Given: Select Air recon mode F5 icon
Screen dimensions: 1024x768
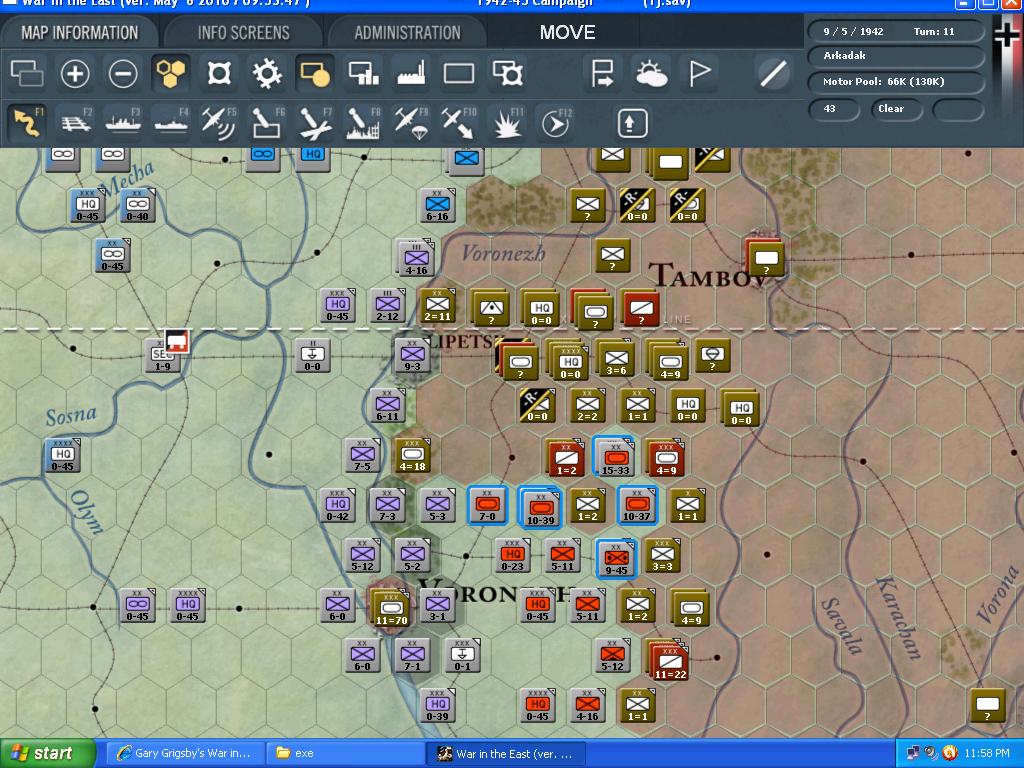Looking at the screenshot, I should (219, 123).
